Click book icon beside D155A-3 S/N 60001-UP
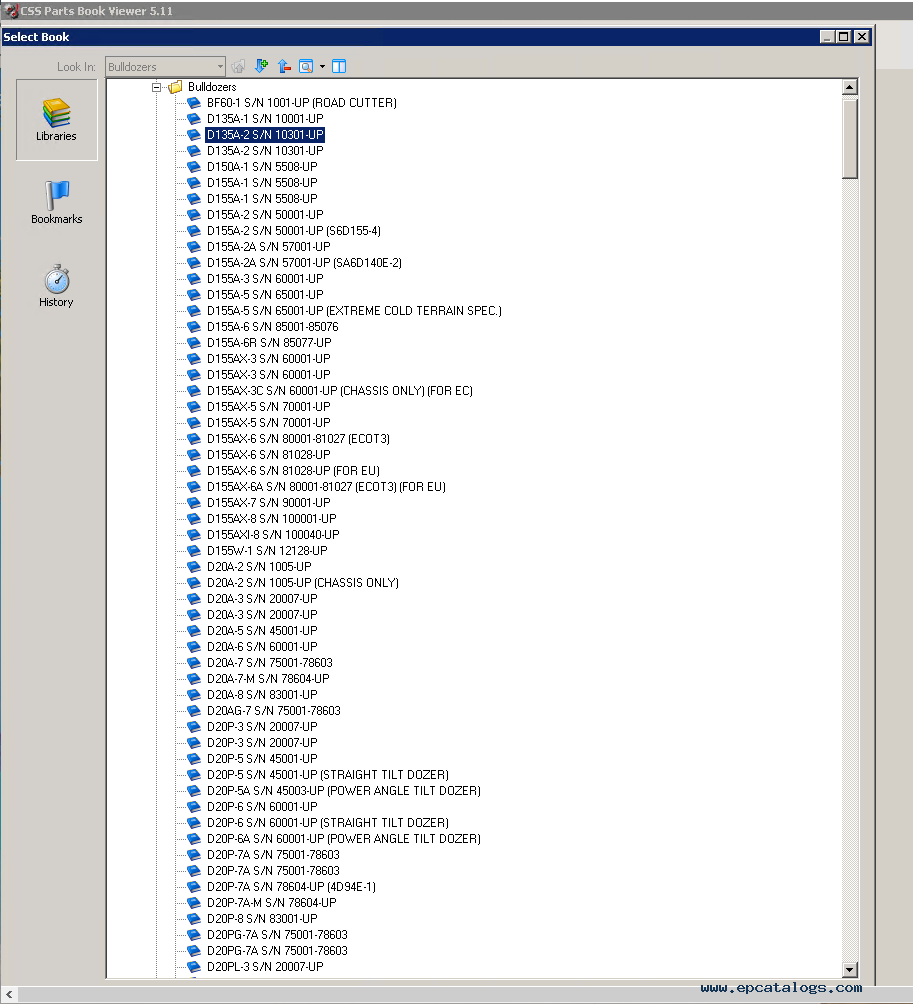Image resolution: width=913 pixels, height=1004 pixels. (193, 279)
